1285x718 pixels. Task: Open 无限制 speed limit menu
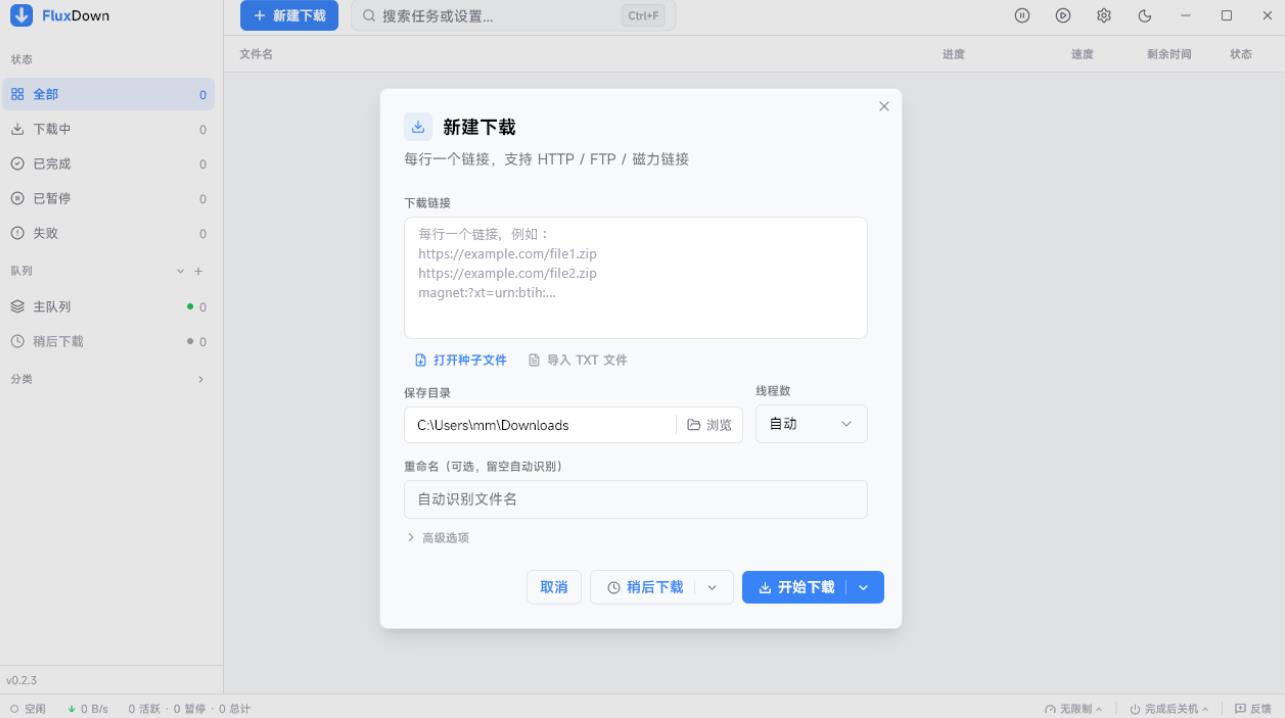click(x=1073, y=709)
